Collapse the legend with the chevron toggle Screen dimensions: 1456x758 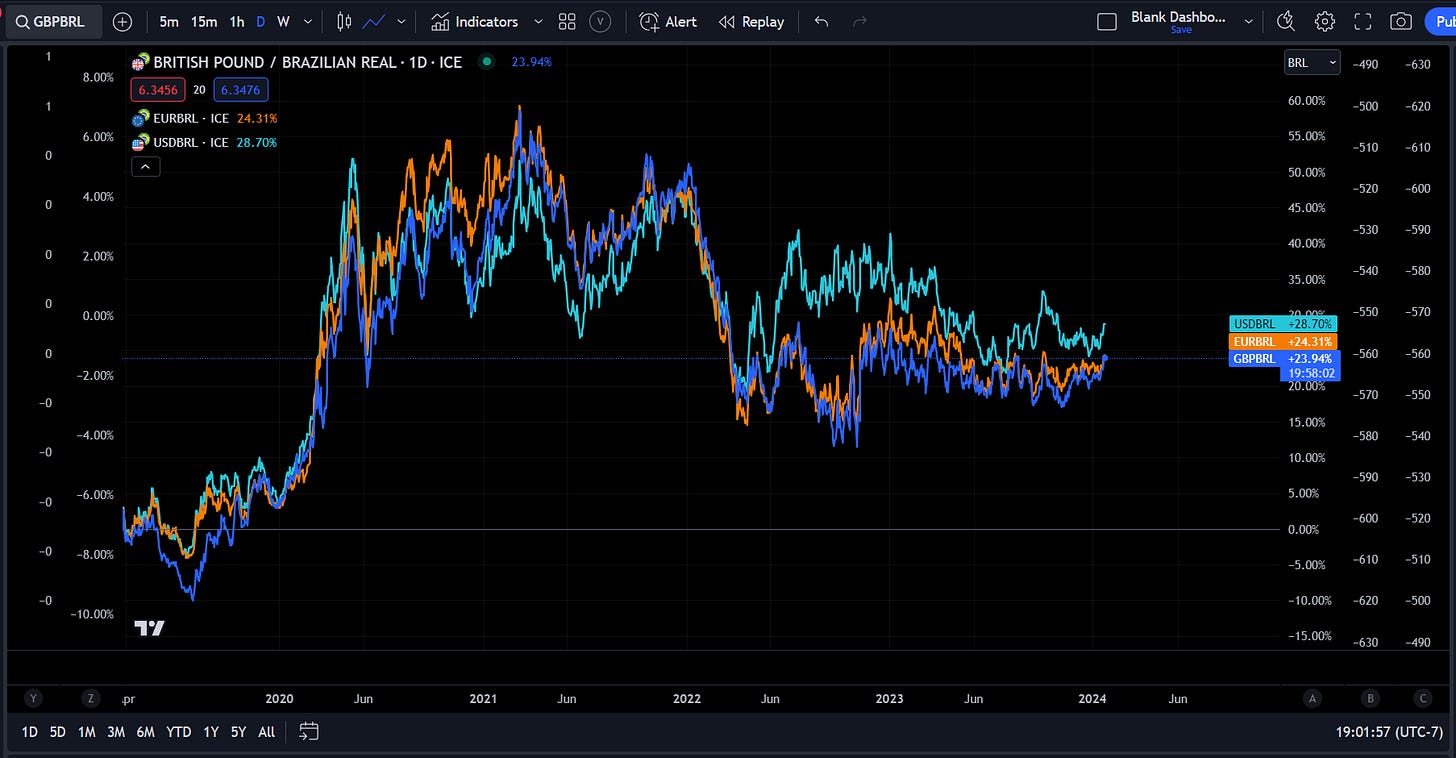click(x=145, y=166)
